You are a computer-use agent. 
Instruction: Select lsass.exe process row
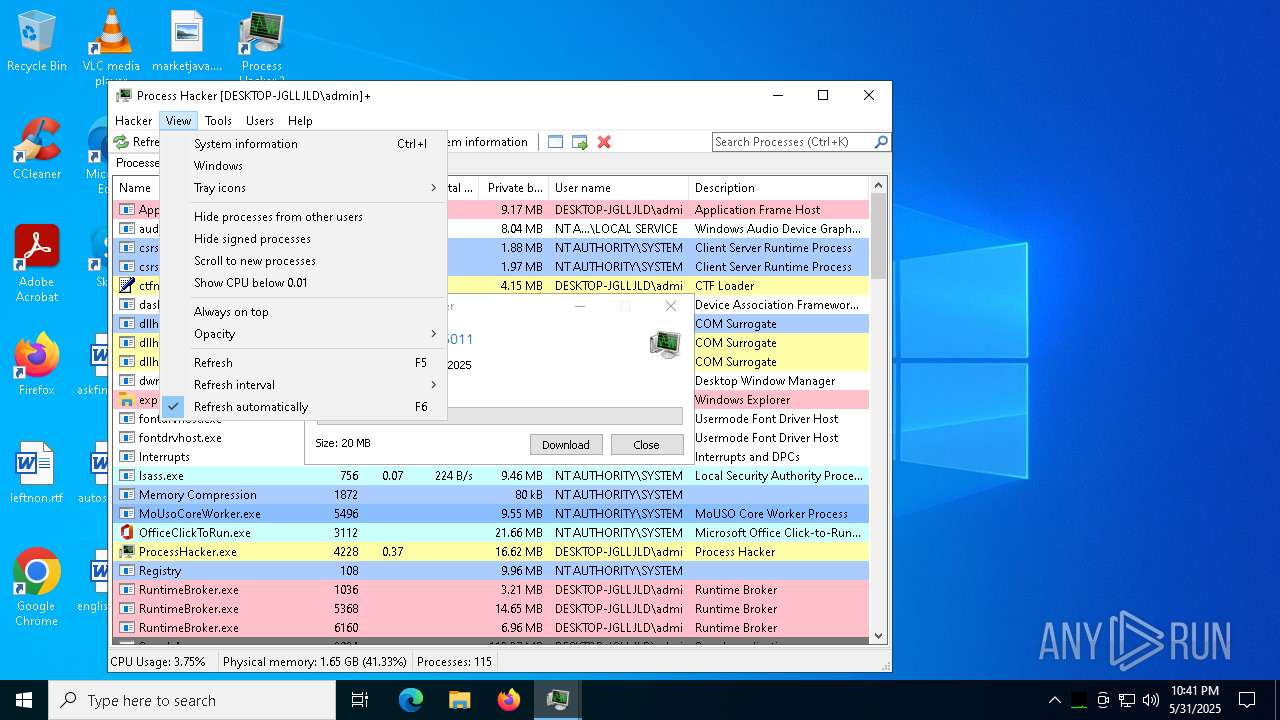click(x=491, y=476)
